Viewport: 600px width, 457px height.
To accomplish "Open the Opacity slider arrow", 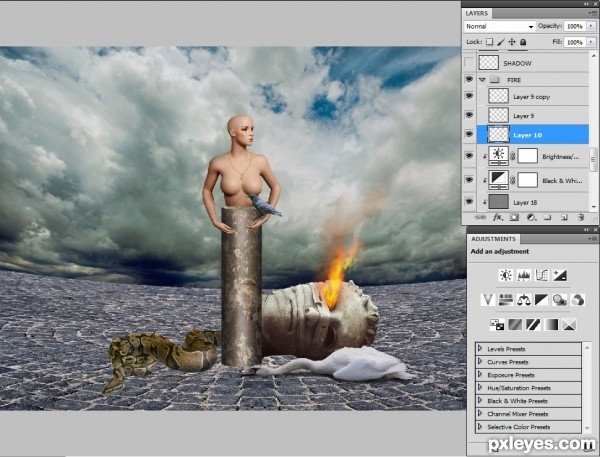I will (591, 26).
